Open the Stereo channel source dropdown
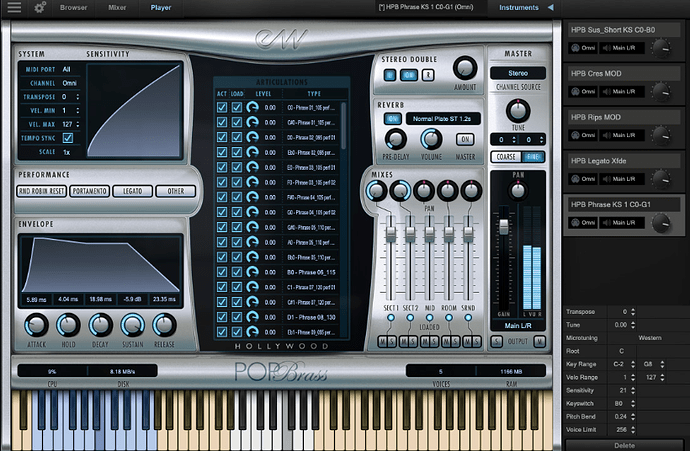Viewport: 690px width, 451px height. (518, 73)
